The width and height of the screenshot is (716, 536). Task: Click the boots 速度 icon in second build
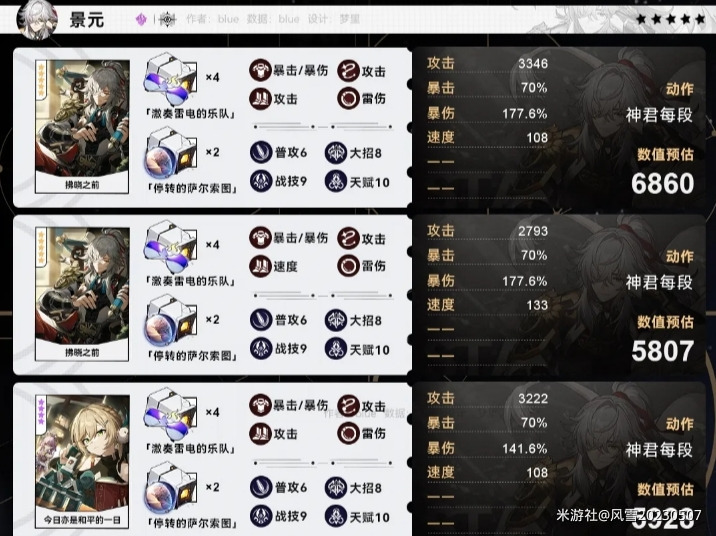click(261, 266)
